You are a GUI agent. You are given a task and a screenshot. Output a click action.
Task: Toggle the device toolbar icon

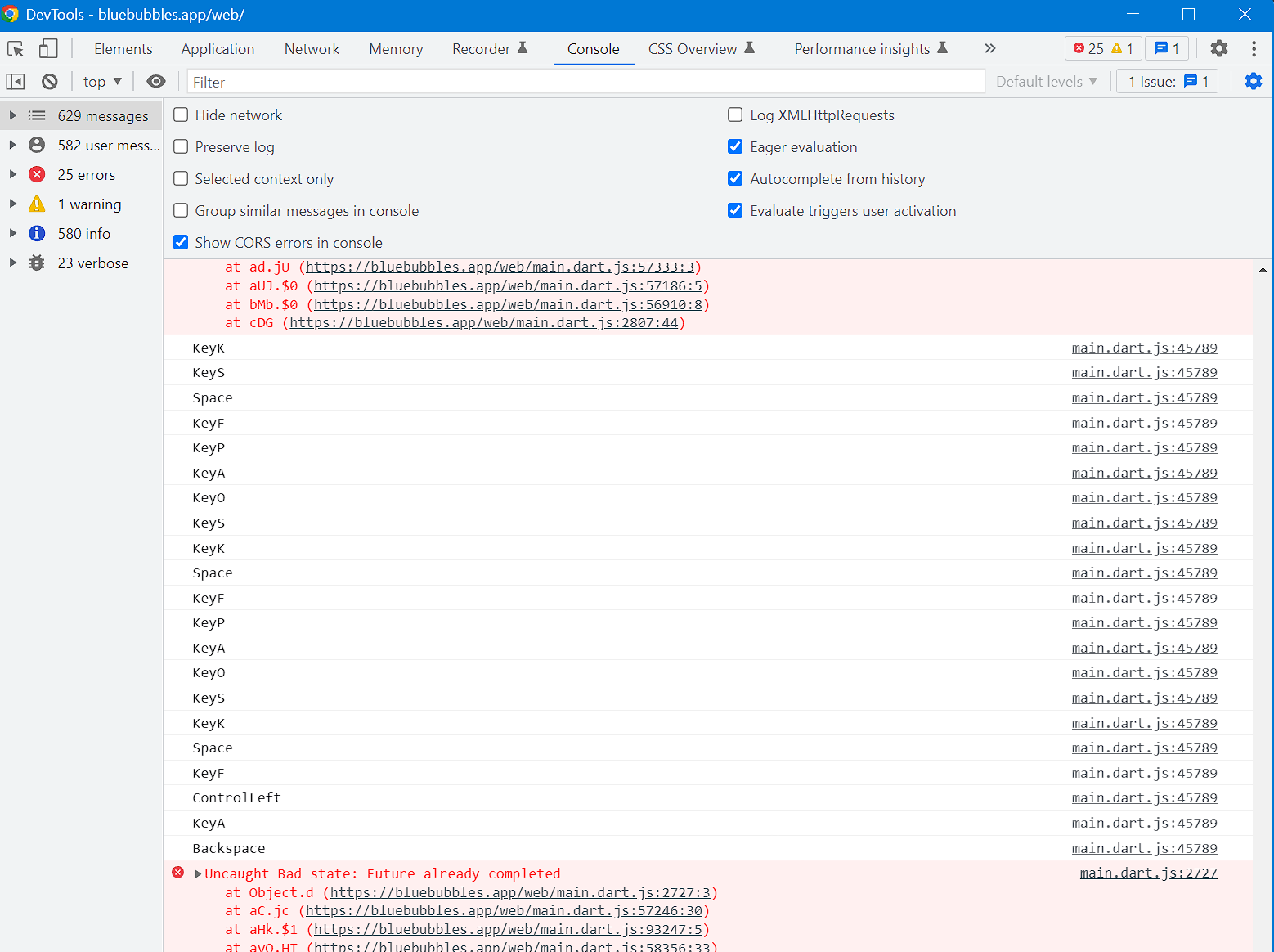[47, 48]
